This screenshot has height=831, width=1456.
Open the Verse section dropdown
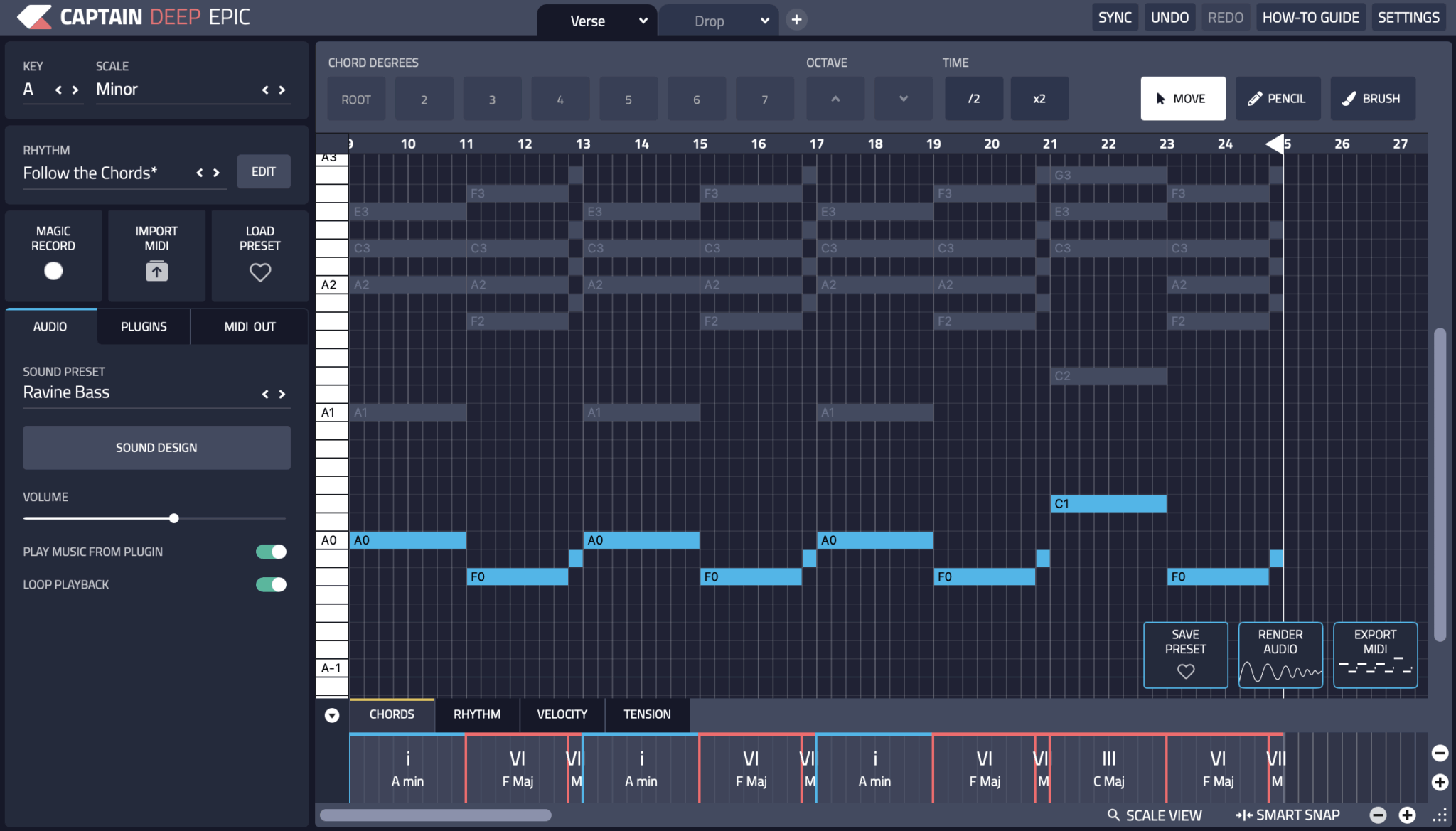tap(643, 21)
